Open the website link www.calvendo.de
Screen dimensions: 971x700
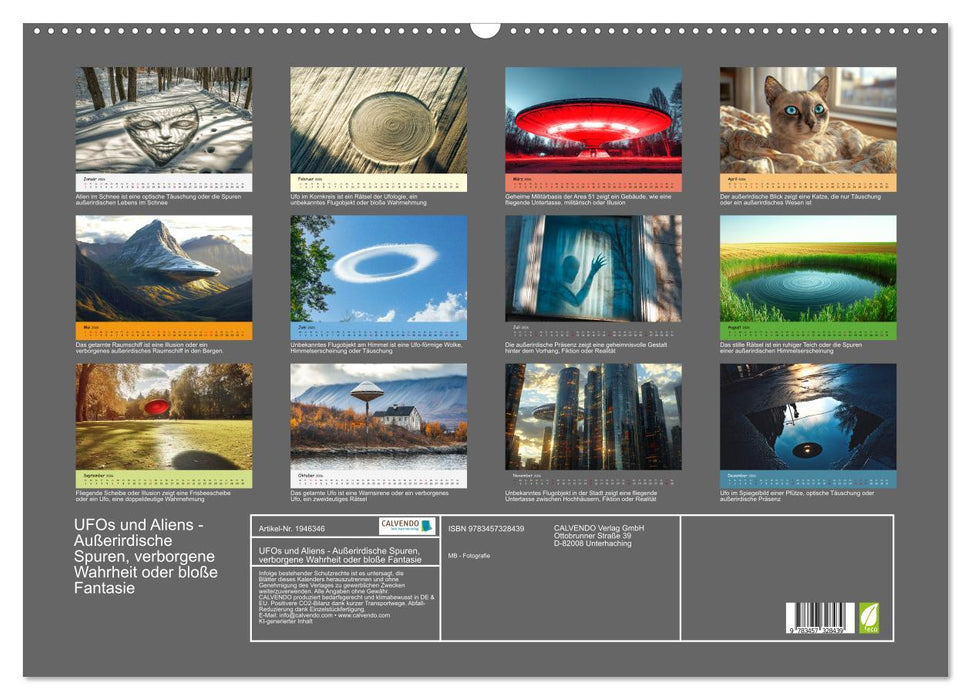[x=364, y=616]
